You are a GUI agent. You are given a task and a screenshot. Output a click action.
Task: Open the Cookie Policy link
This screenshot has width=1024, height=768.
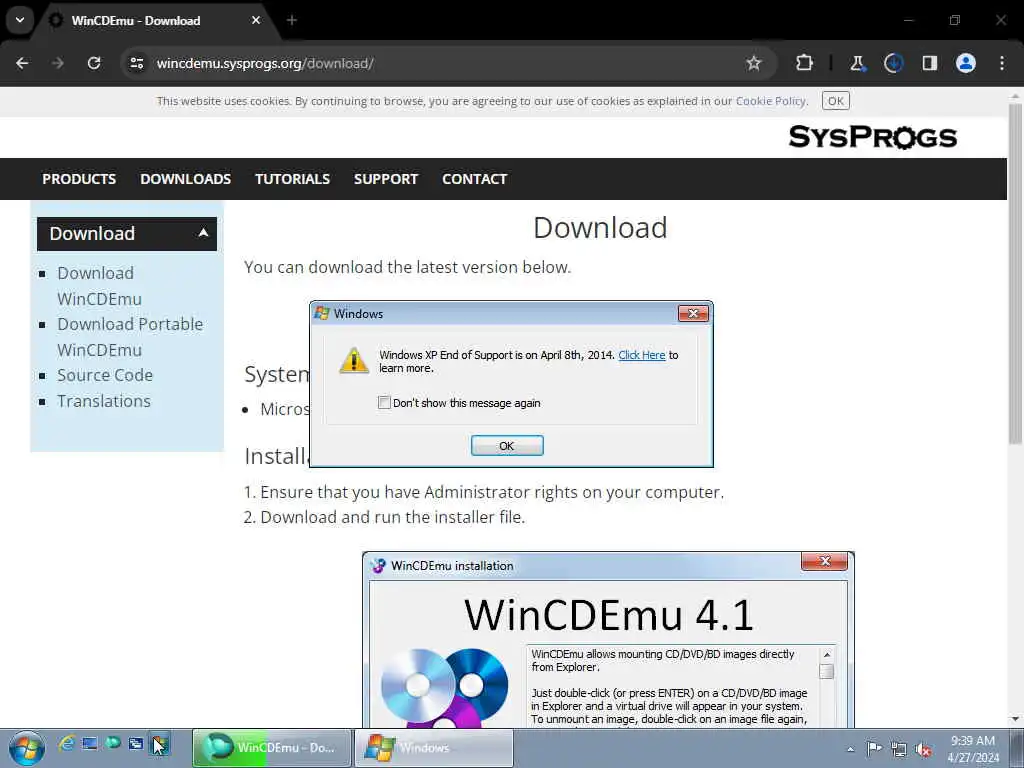pos(771,101)
